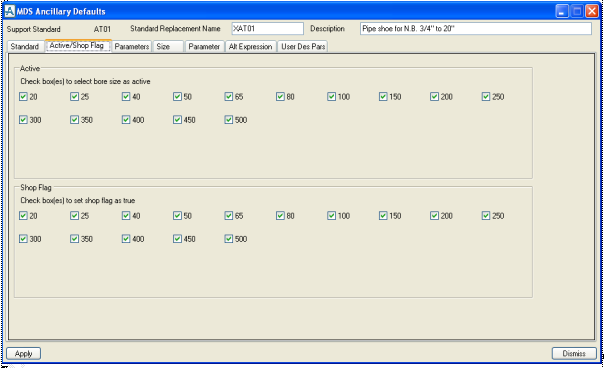This screenshot has height=368, width=604.
Task: Click the Support Standard label
Action: 34,29
